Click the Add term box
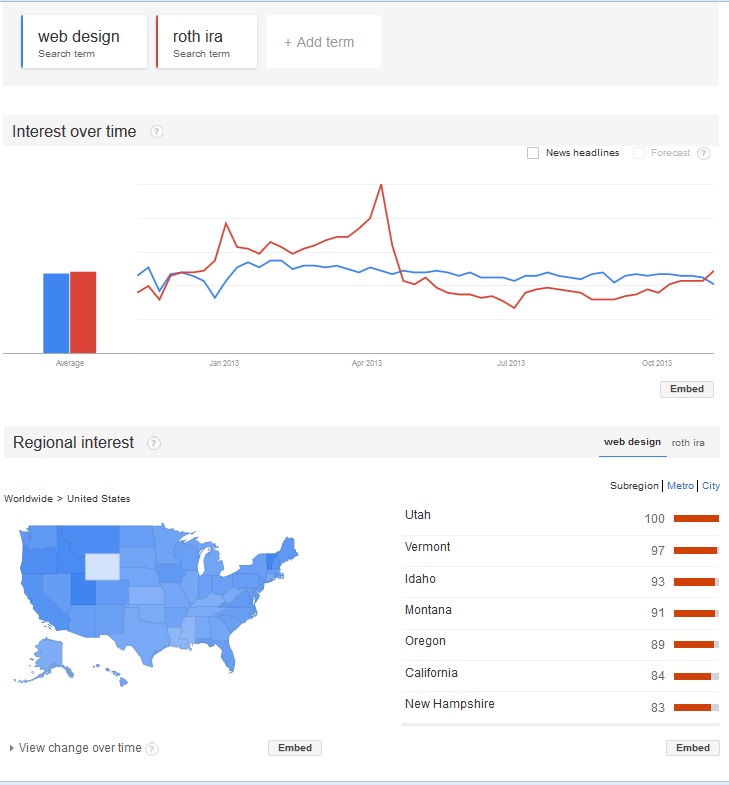This screenshot has height=785, width=729. [x=323, y=42]
